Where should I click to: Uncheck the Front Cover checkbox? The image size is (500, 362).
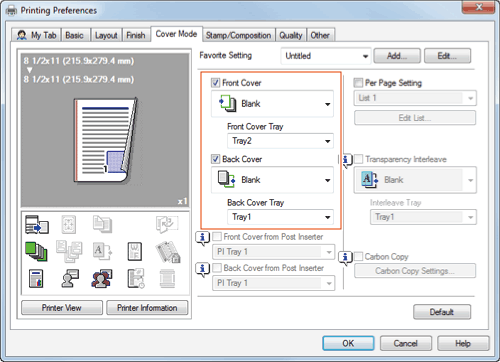(215, 82)
